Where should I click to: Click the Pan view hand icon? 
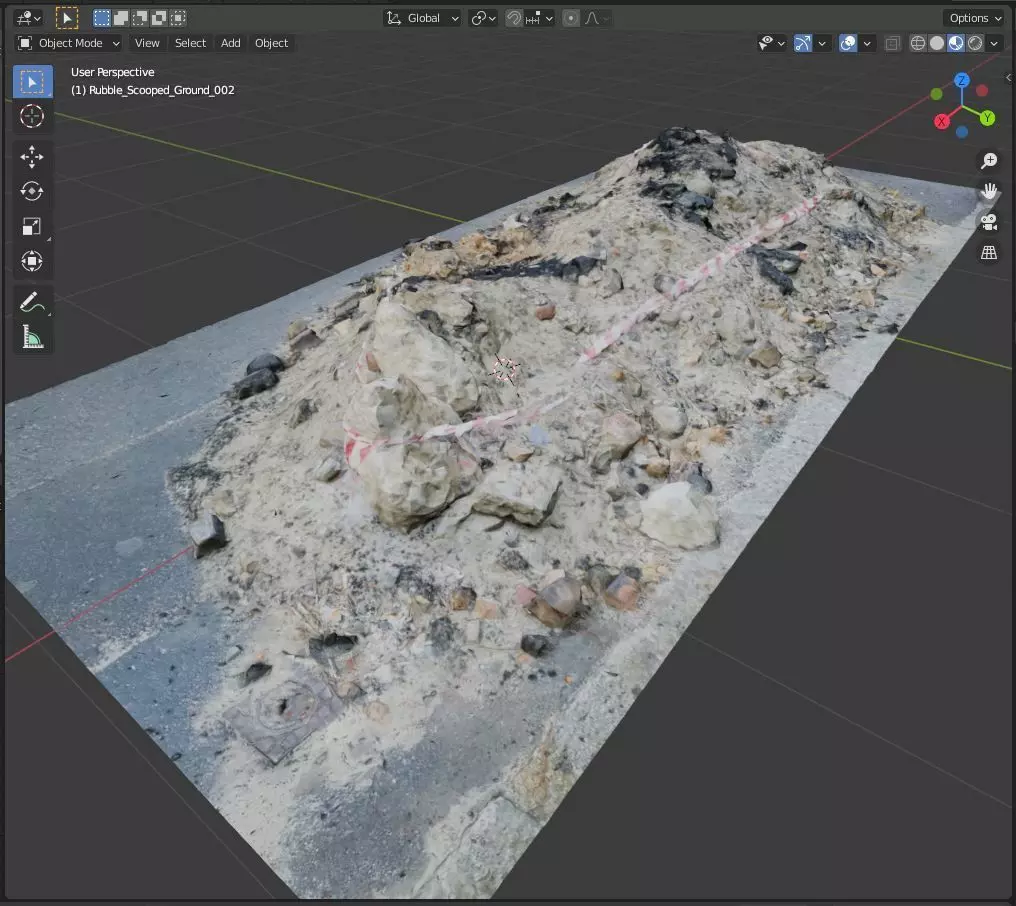[989, 191]
